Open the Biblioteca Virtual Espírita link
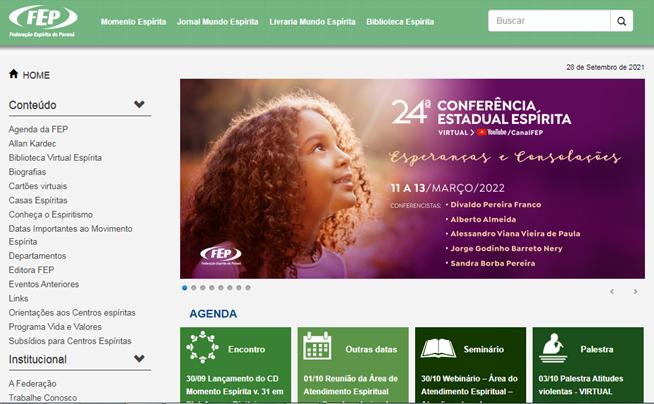This screenshot has width=654, height=404. coord(55,158)
